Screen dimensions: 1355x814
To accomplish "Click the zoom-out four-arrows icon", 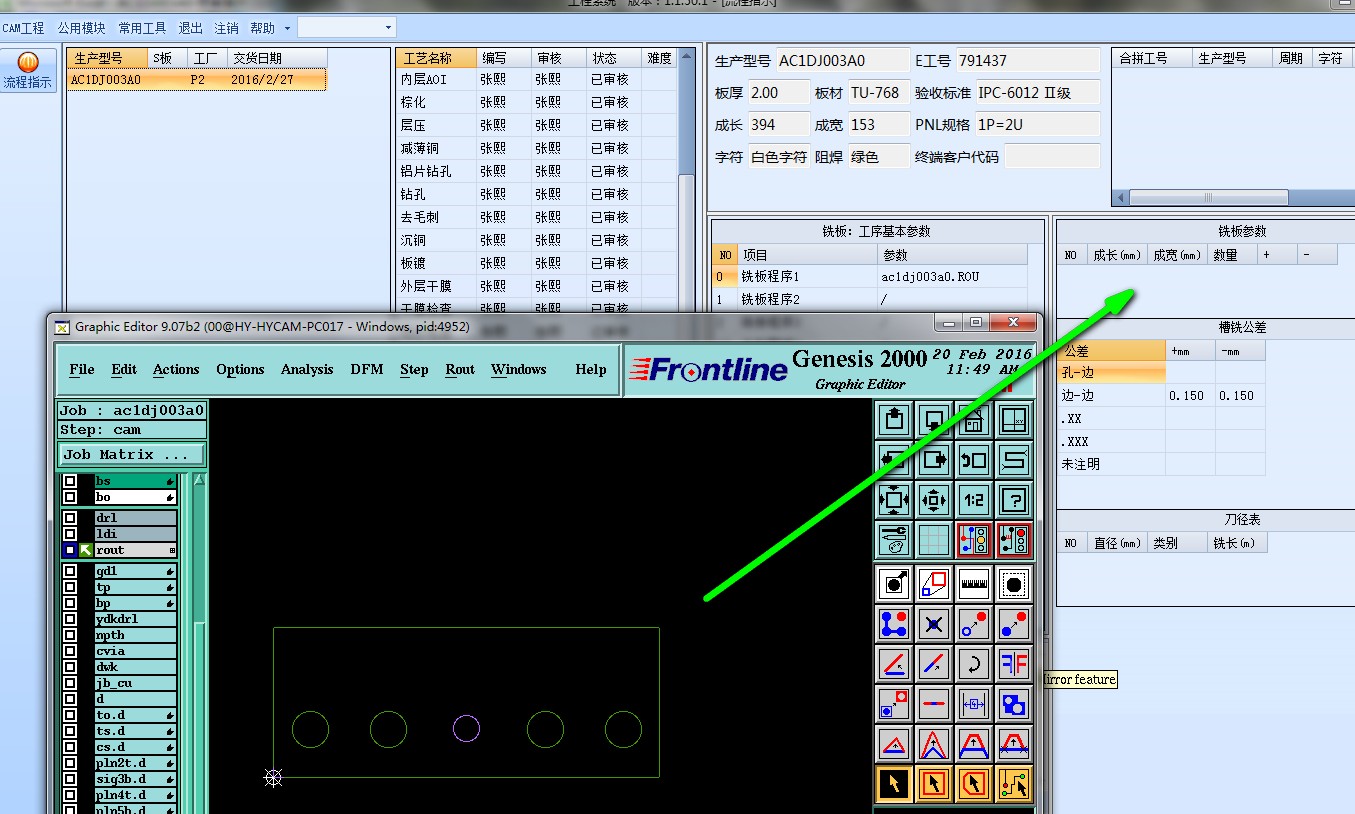I will [x=893, y=500].
